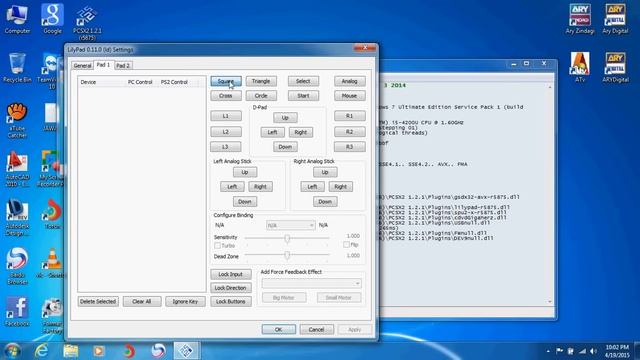This screenshot has height=360, width=640.
Task: Open AutoCAD 2010 desktop shortcut
Action: (x=17, y=169)
